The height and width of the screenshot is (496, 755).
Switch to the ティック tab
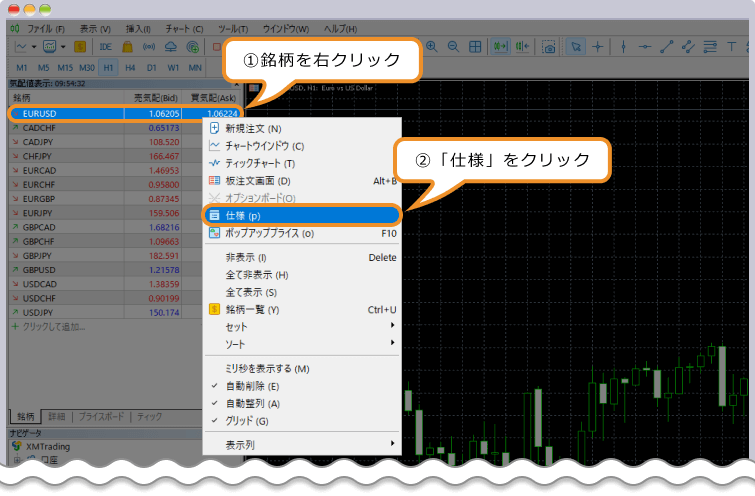pyautogui.click(x=149, y=417)
